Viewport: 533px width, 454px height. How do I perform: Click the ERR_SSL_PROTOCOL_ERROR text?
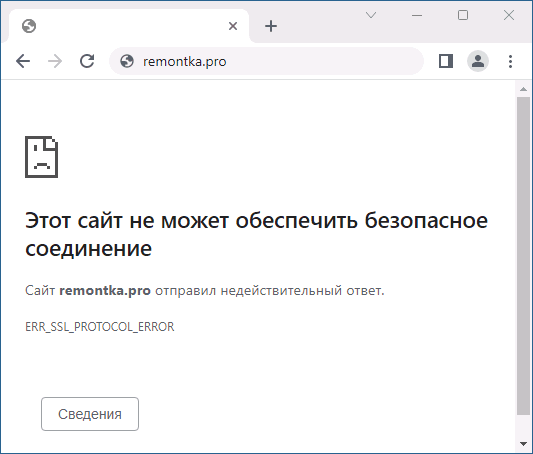100,327
